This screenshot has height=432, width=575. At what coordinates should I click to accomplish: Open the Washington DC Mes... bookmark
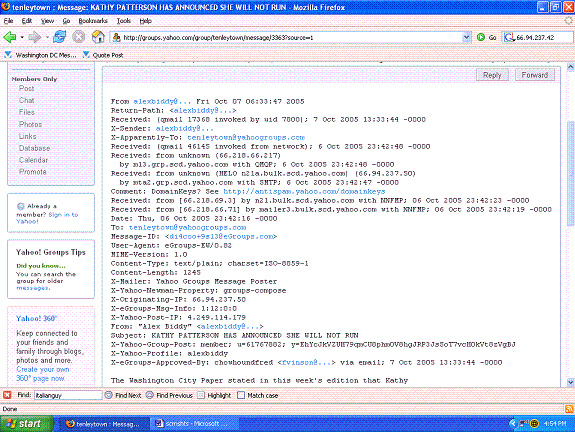[x=41, y=55]
